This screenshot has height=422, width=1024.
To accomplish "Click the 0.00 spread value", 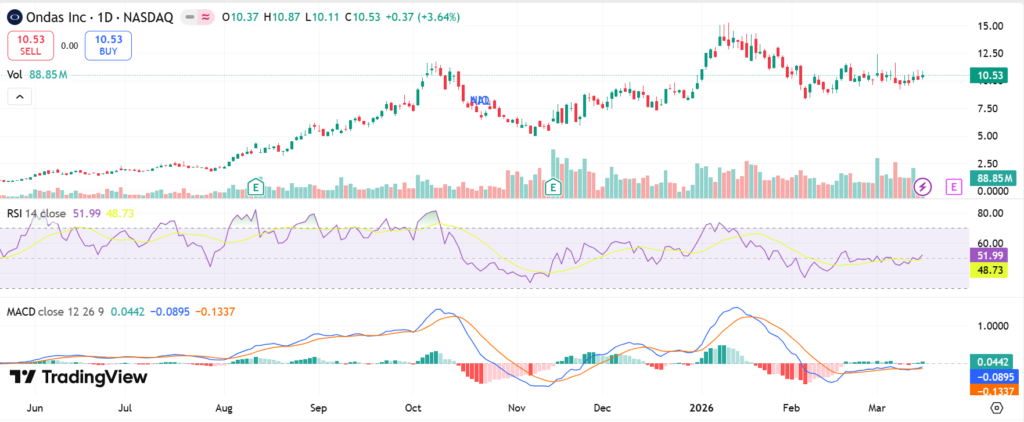I will [69, 46].
